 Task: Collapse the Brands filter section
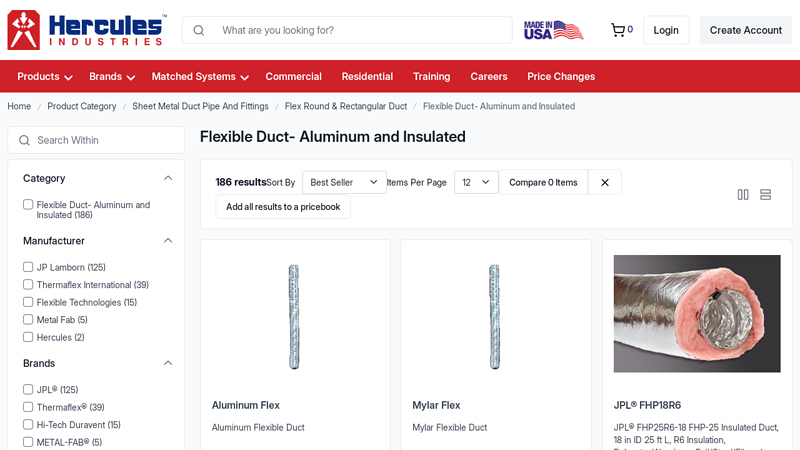point(168,363)
